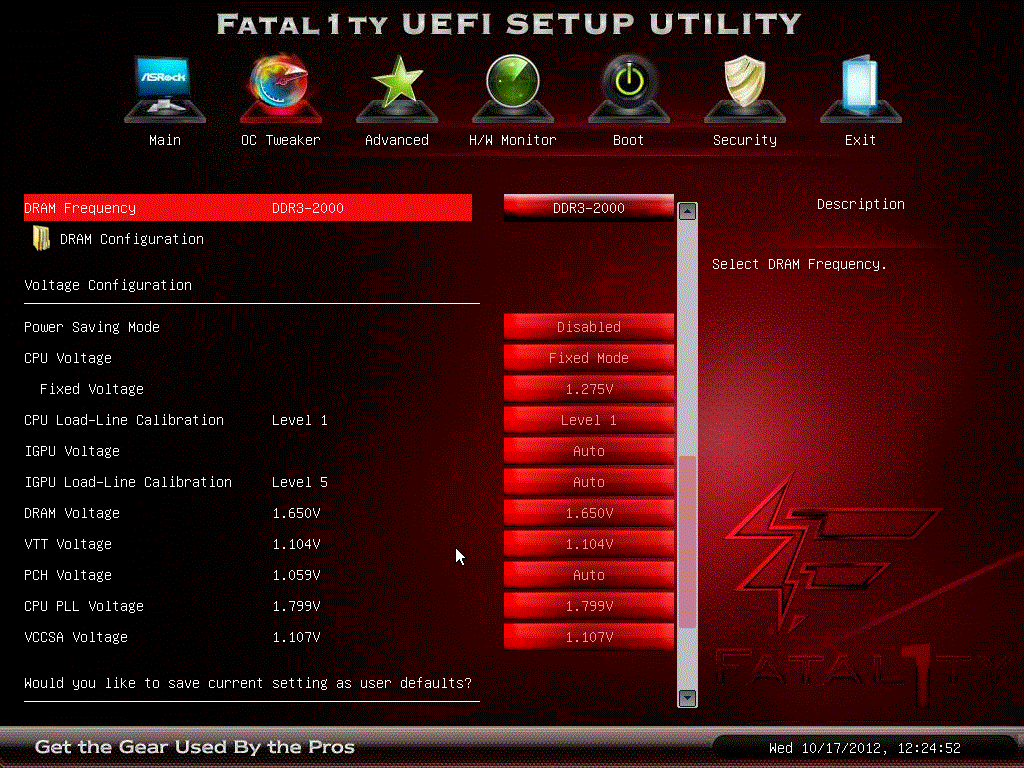Image resolution: width=1024 pixels, height=768 pixels.
Task: Open the DRAM Frequency DDR3-2000 dropdown
Action: click(589, 208)
